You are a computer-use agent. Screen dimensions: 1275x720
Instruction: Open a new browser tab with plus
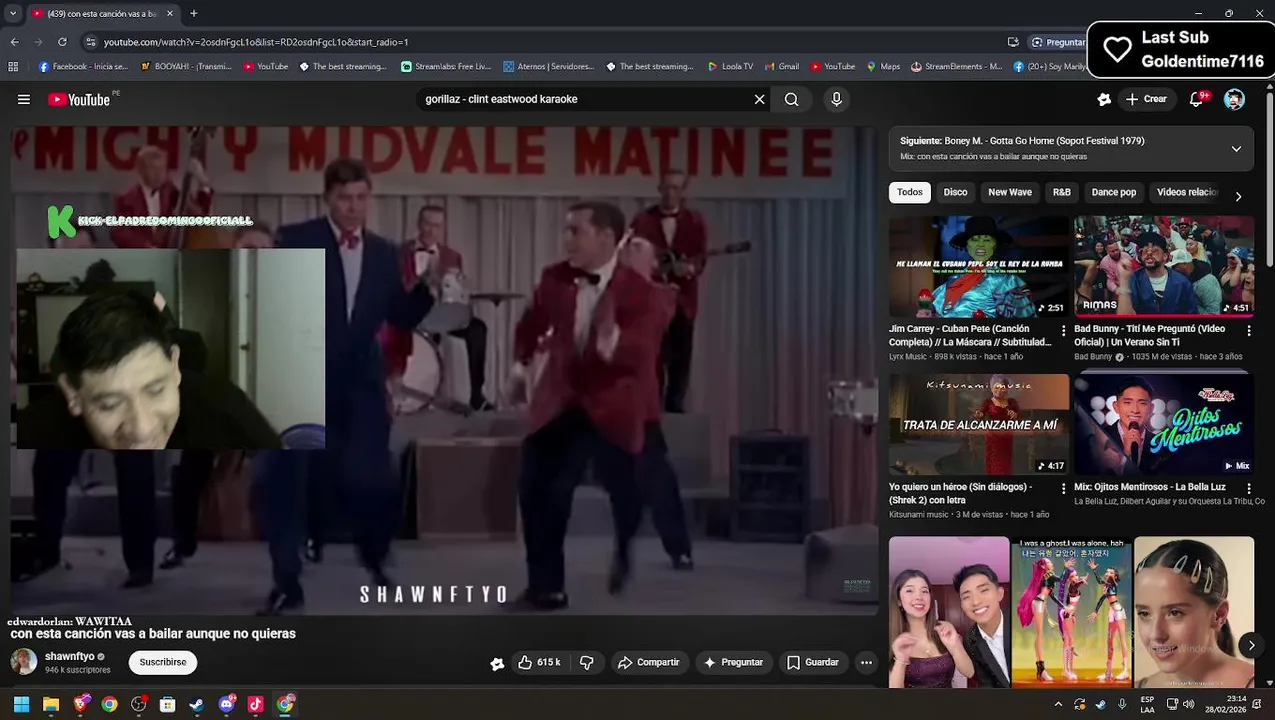point(193,13)
